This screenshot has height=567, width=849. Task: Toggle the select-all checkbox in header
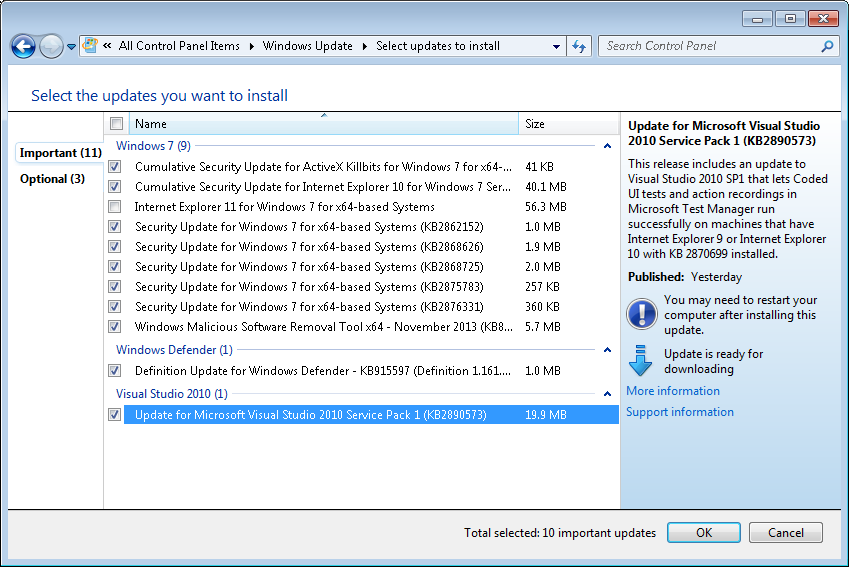coord(116,123)
